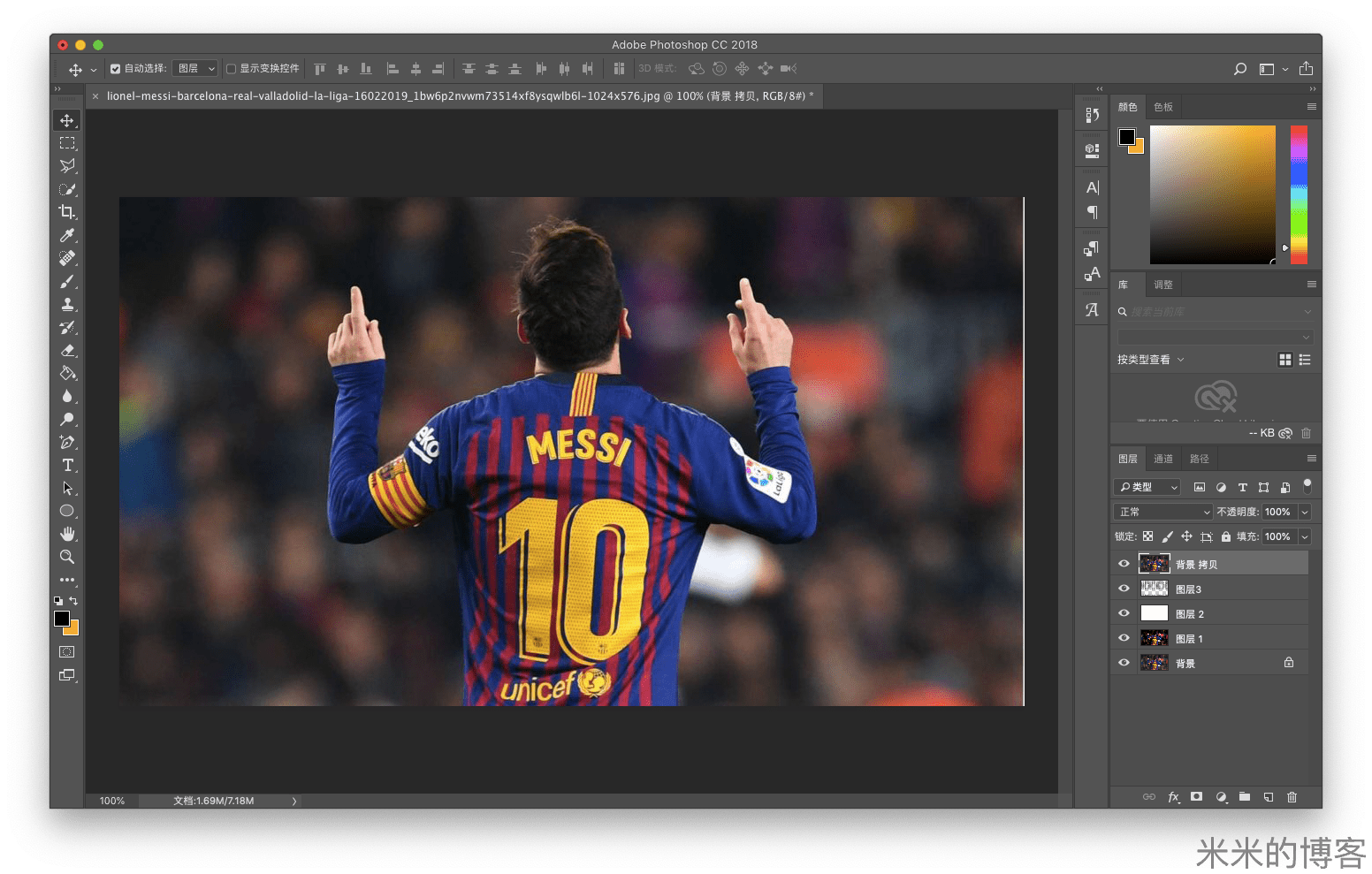Hide the 背景 拷贝 layer
This screenshot has height=874, width=1372.
click(x=1124, y=564)
